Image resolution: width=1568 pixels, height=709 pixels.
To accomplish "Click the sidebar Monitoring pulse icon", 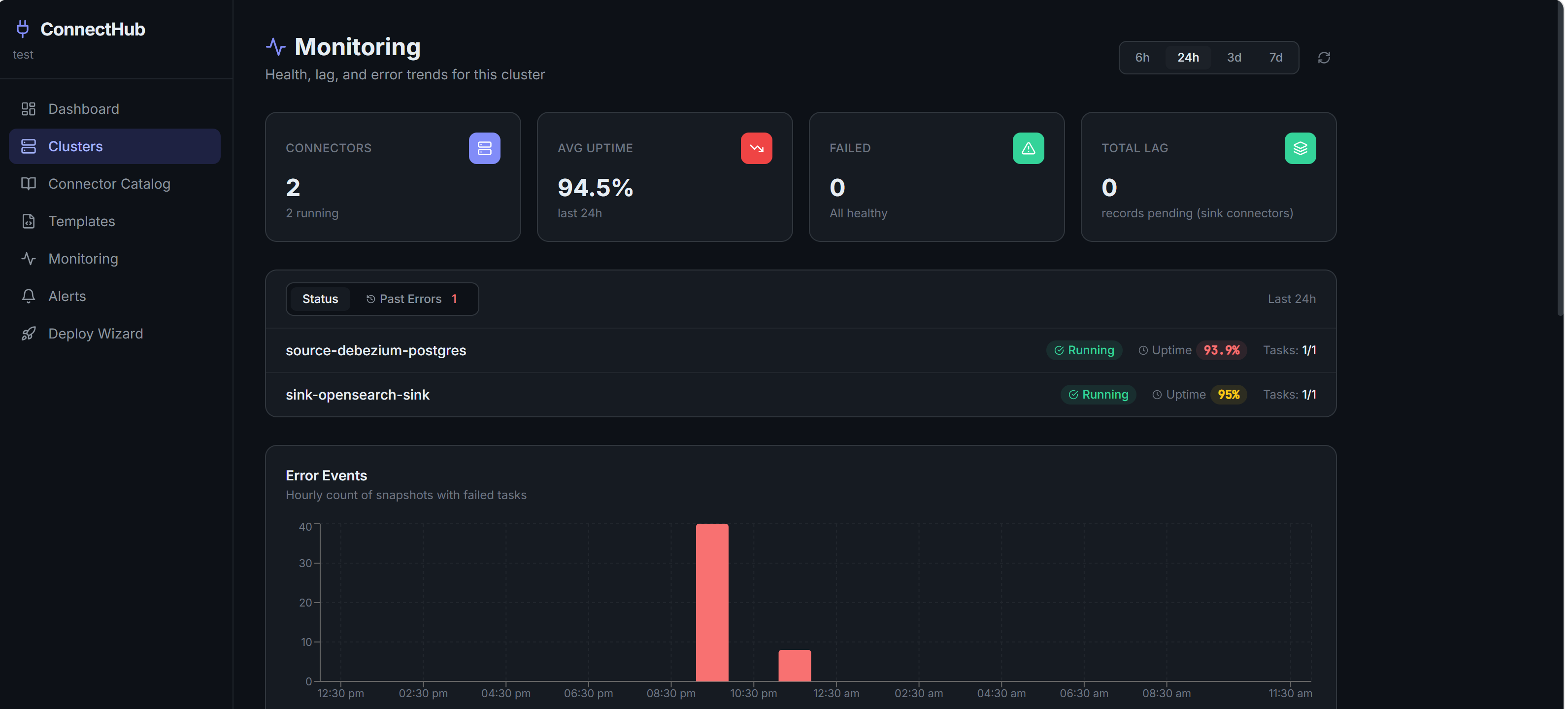I will (x=29, y=259).
